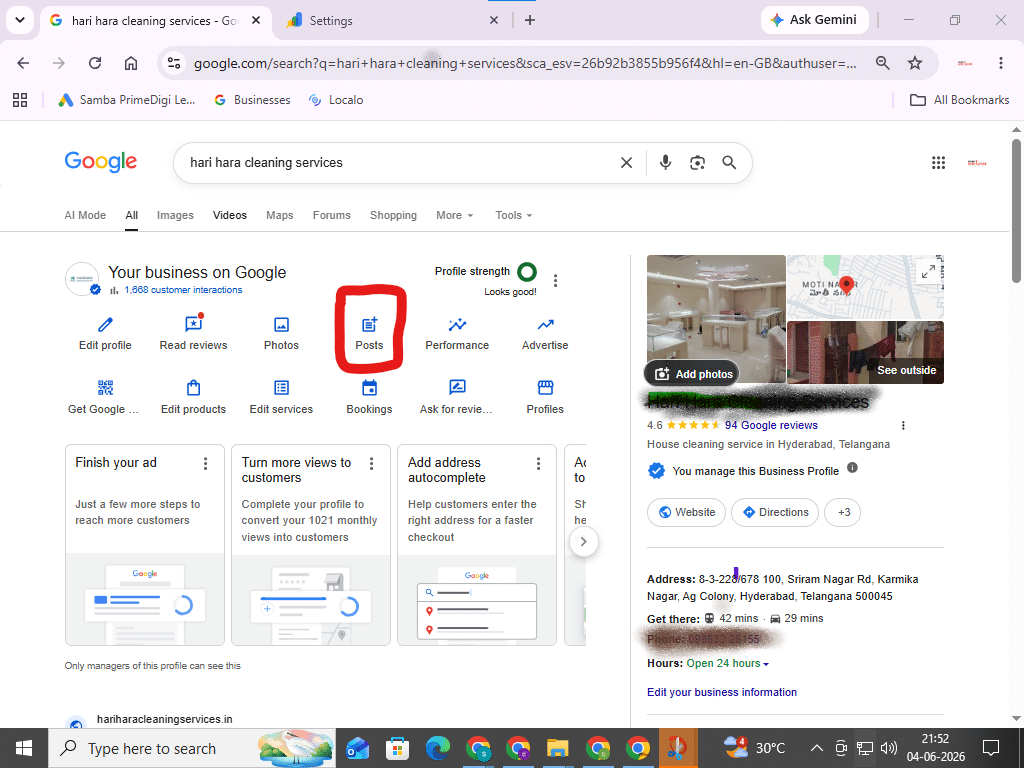Show next suggestion cards
The width and height of the screenshot is (1024, 768).
click(x=583, y=541)
